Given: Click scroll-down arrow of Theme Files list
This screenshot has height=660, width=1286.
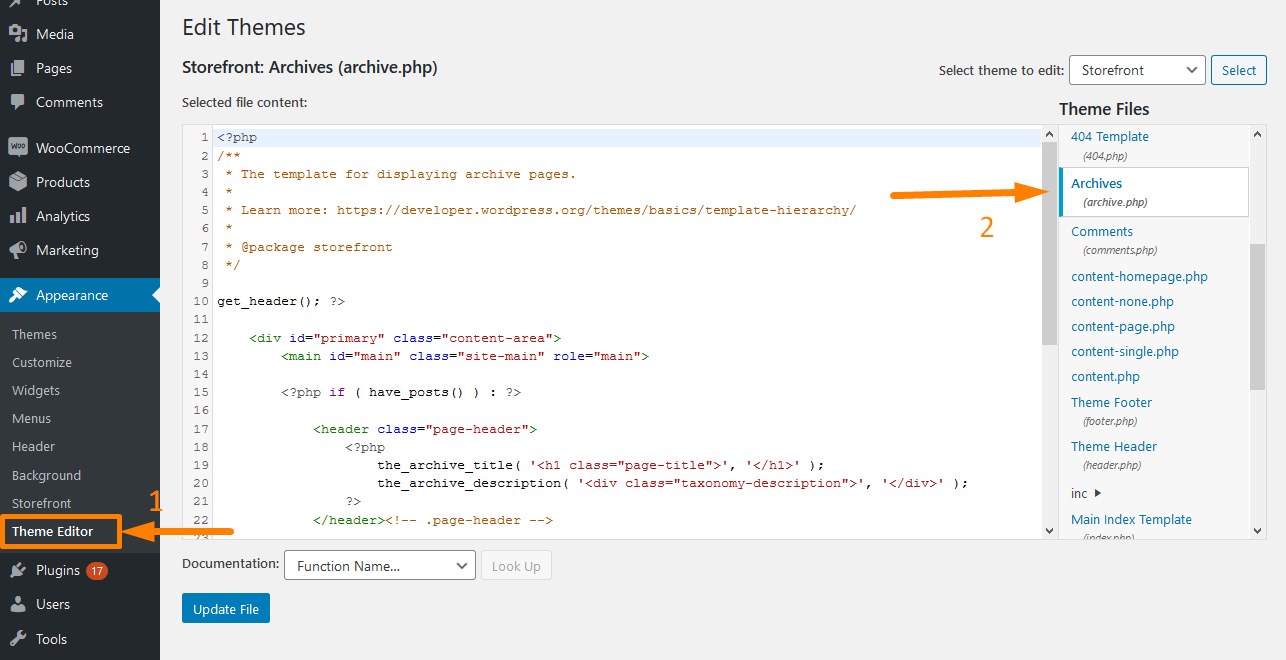Looking at the screenshot, I should (1258, 531).
